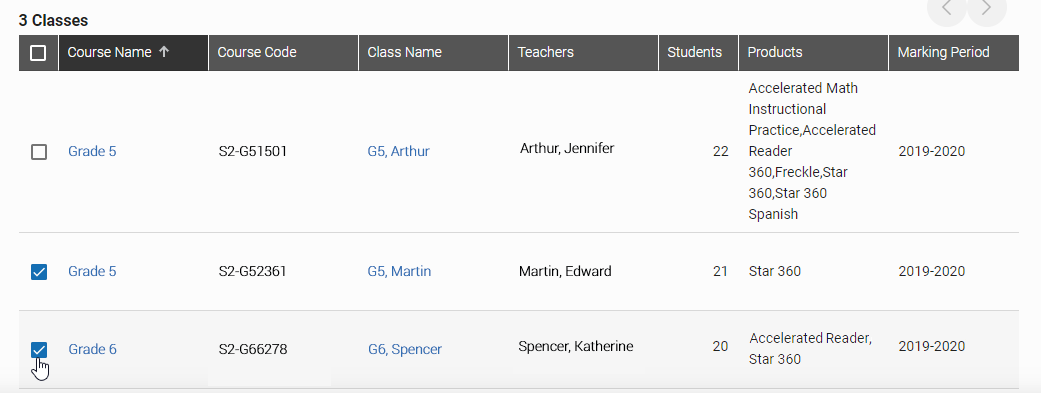Uncheck the Grade 6 Spencer row checkbox
The width and height of the screenshot is (1041, 393).
tap(39, 350)
